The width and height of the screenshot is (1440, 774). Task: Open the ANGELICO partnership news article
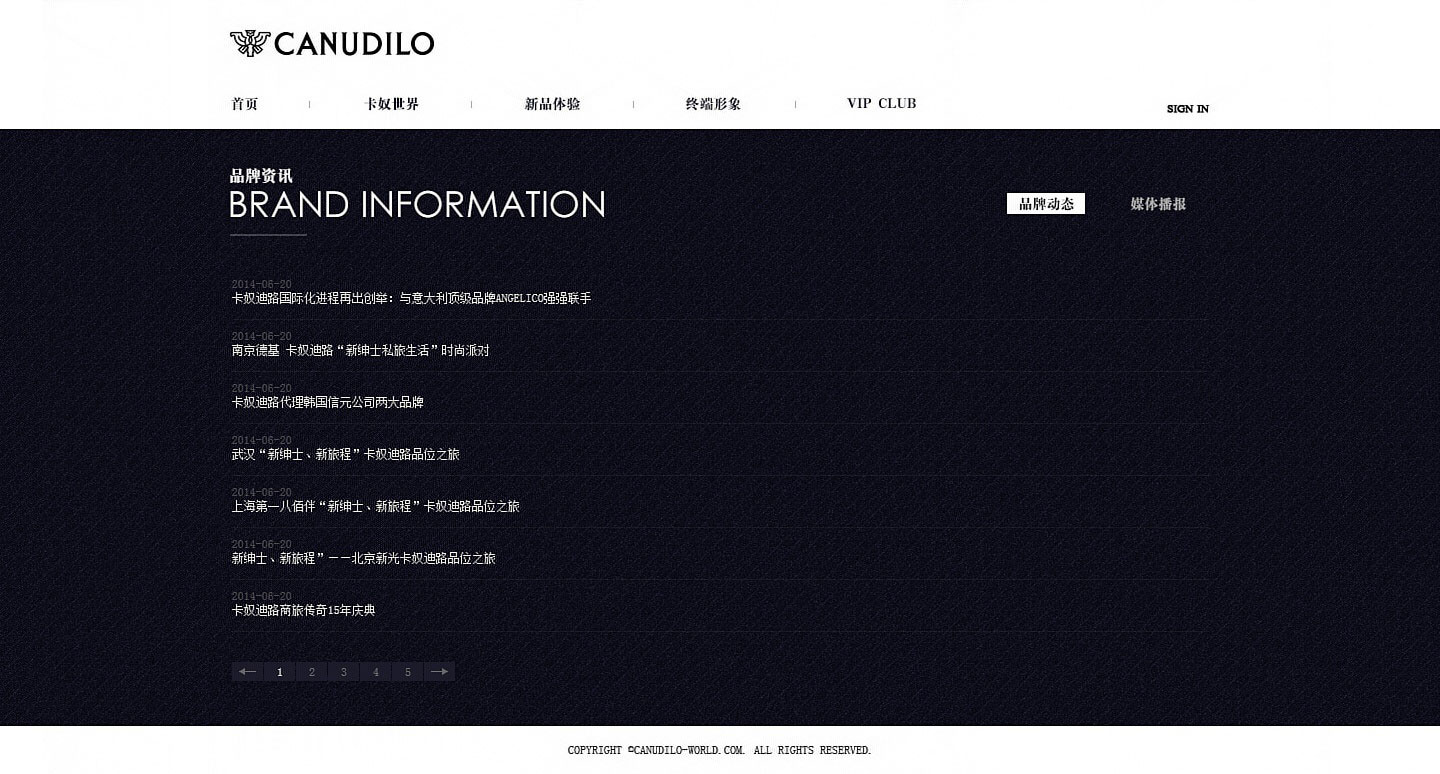pyautogui.click(x=411, y=298)
